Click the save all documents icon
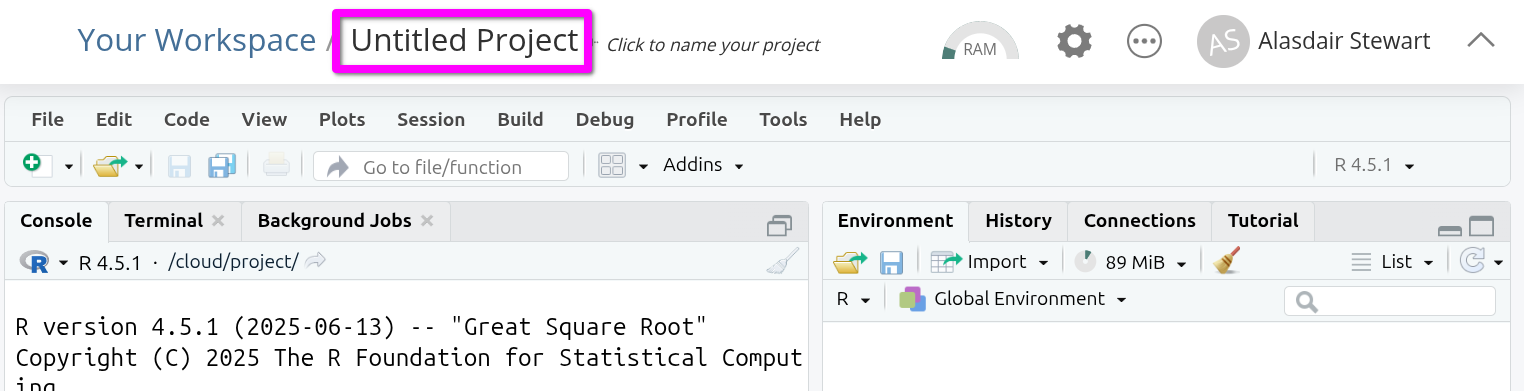The height and width of the screenshot is (391, 1524). pos(221,166)
